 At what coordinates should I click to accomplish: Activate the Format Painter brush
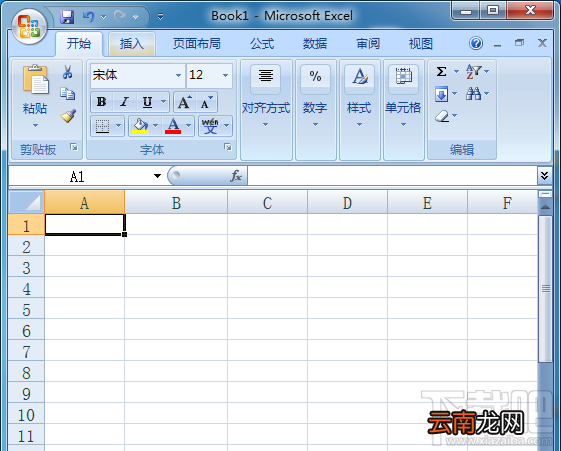(x=68, y=116)
